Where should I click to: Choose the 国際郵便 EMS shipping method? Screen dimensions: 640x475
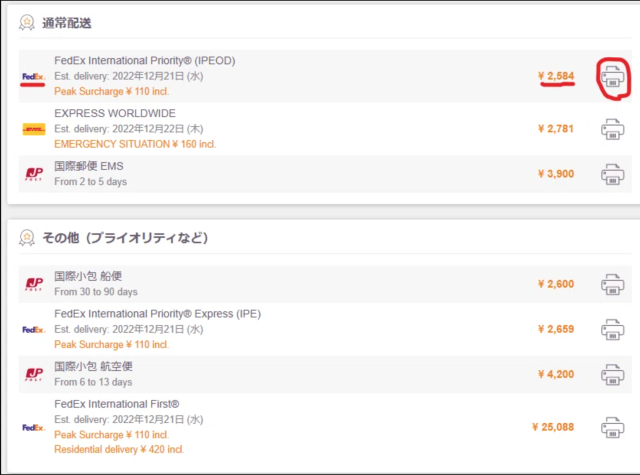pos(89,167)
